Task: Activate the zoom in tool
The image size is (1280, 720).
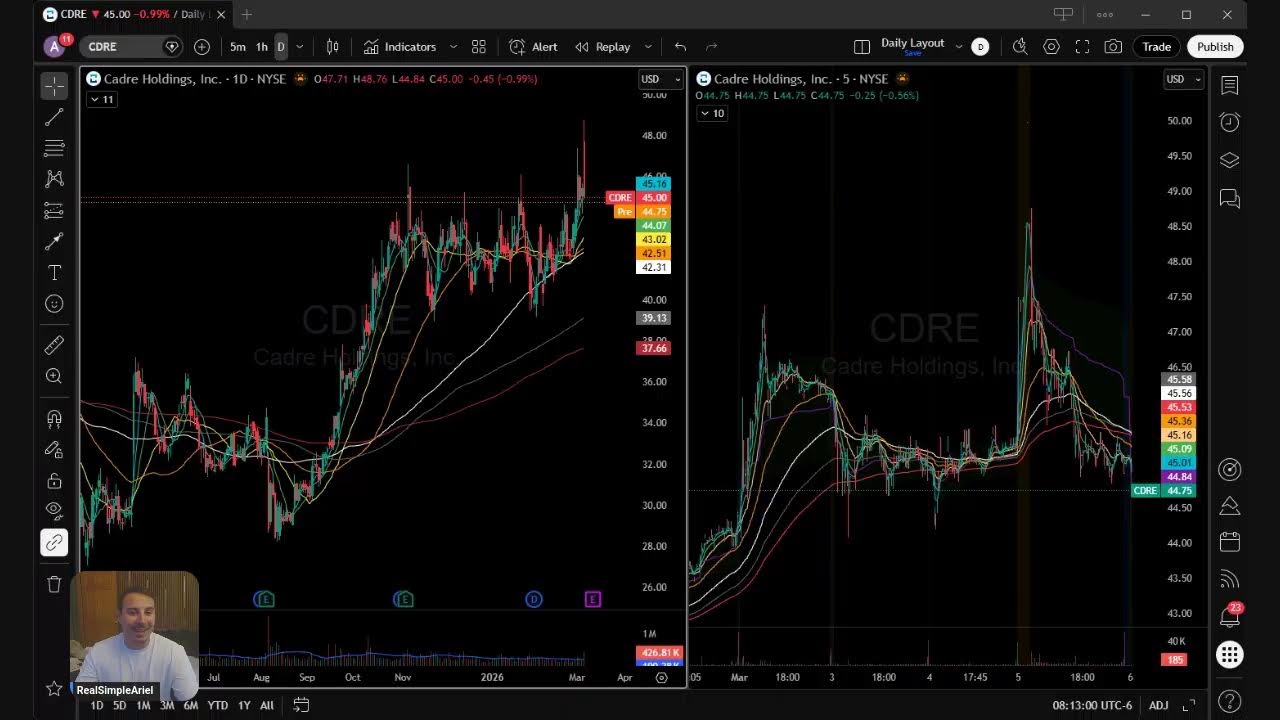Action: coord(54,376)
